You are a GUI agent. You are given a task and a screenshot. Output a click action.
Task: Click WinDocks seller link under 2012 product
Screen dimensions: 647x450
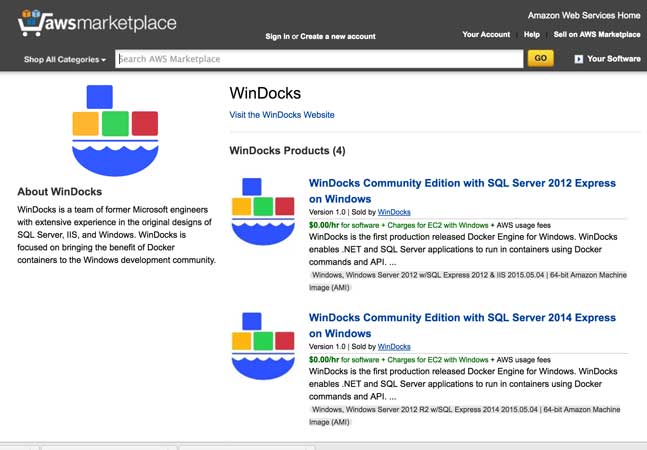[x=394, y=212]
